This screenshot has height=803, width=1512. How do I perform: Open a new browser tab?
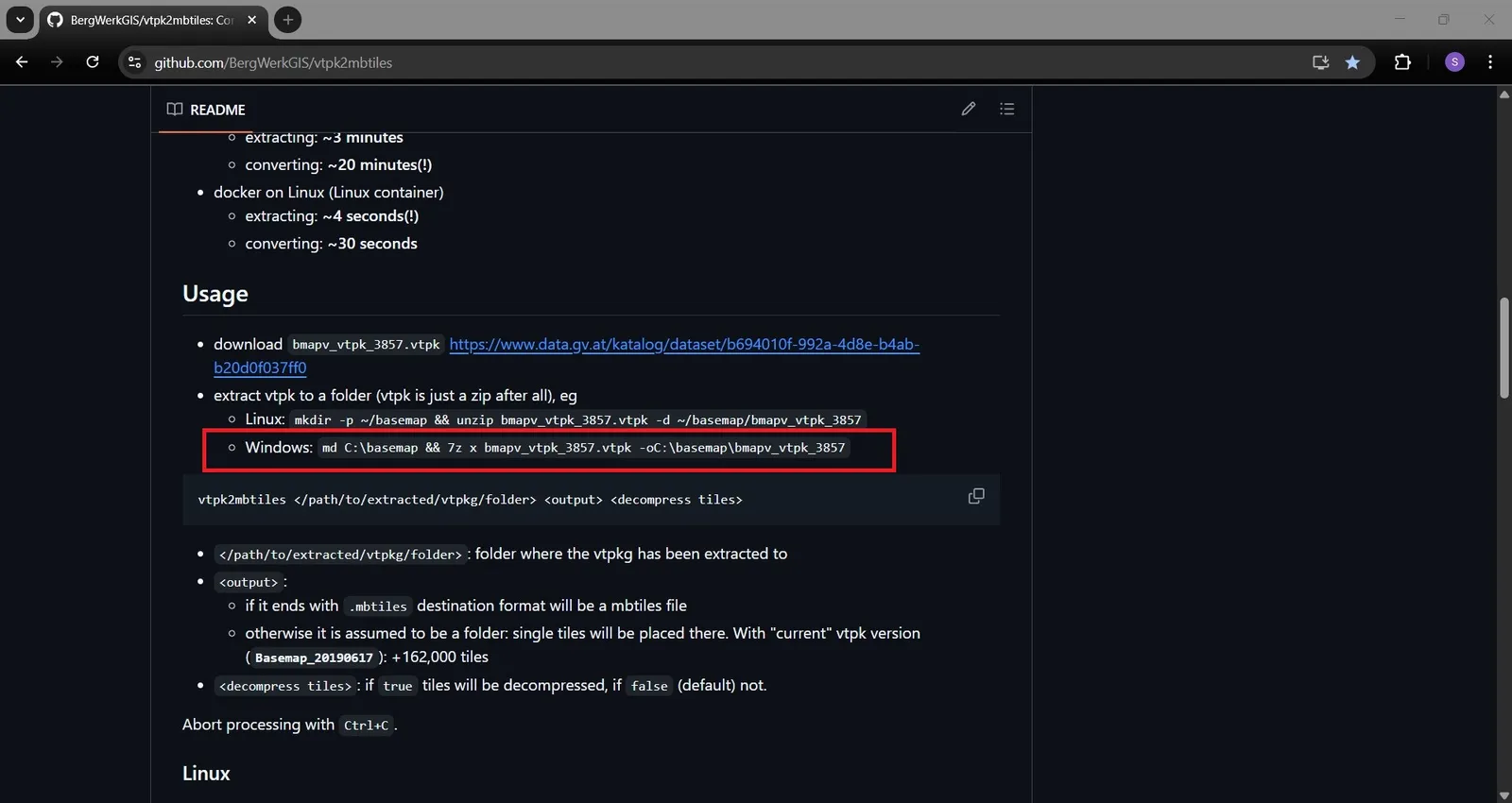click(x=288, y=20)
